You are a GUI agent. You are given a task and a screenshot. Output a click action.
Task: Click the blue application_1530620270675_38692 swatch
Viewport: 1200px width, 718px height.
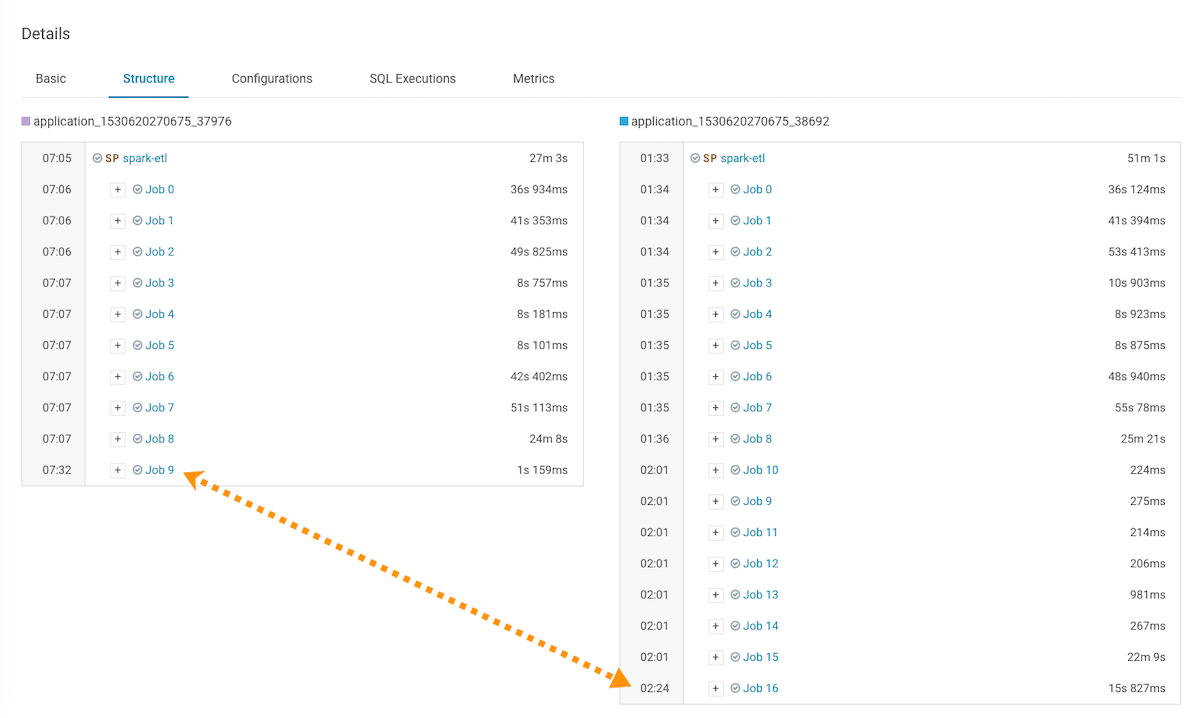pyautogui.click(x=624, y=122)
